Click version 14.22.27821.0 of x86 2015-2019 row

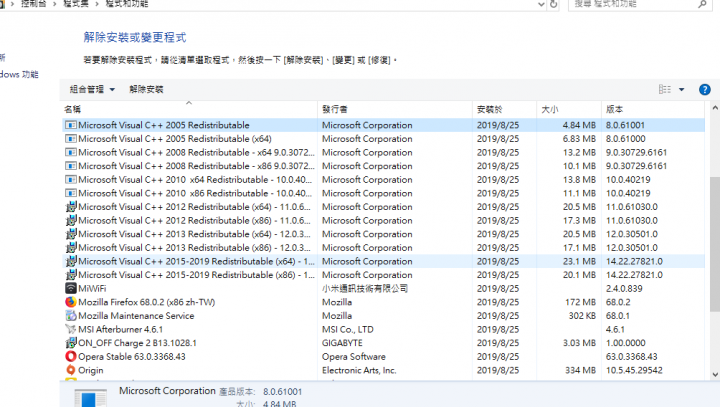(634, 275)
